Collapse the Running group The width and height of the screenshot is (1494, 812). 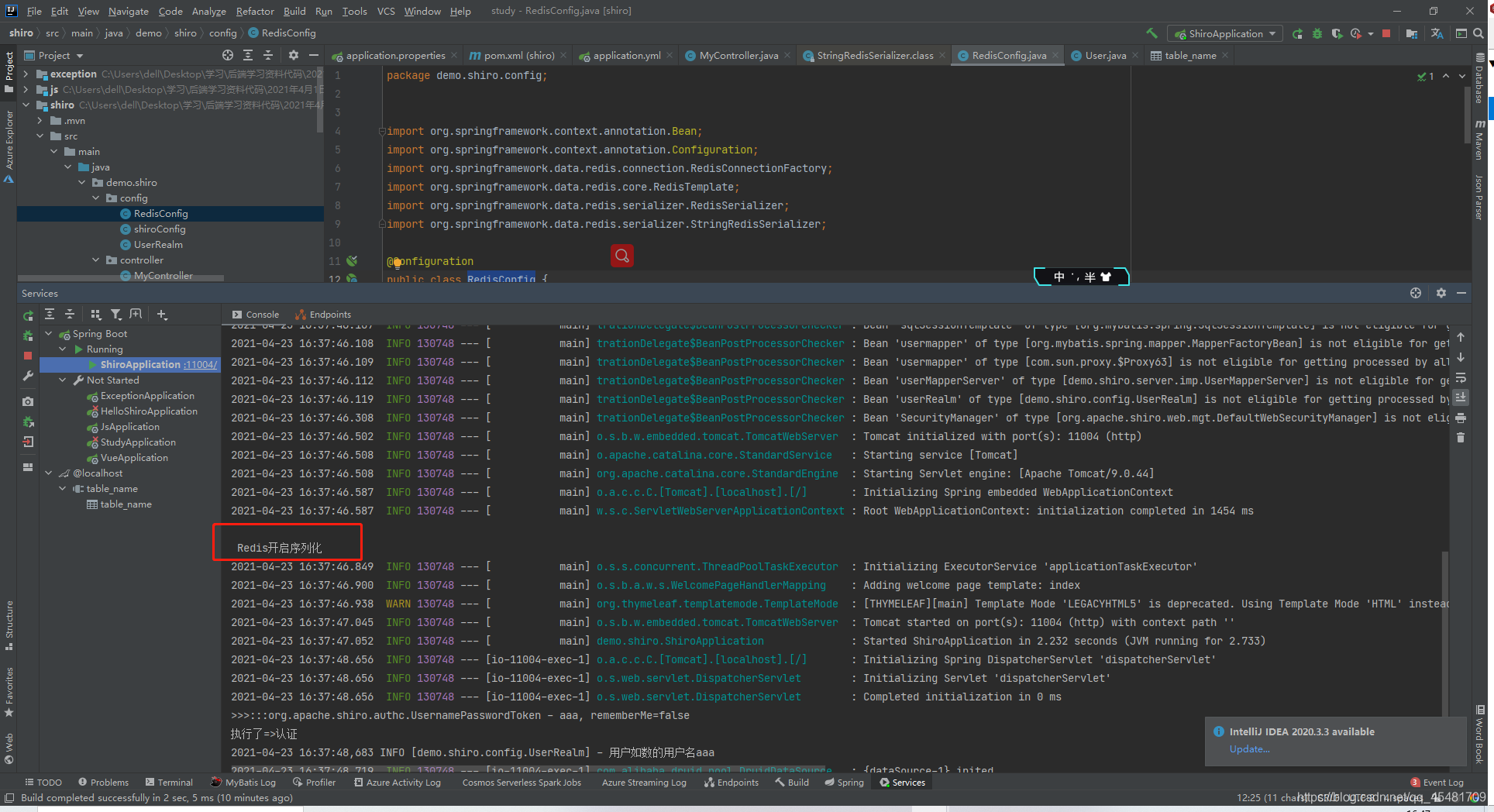[x=63, y=349]
